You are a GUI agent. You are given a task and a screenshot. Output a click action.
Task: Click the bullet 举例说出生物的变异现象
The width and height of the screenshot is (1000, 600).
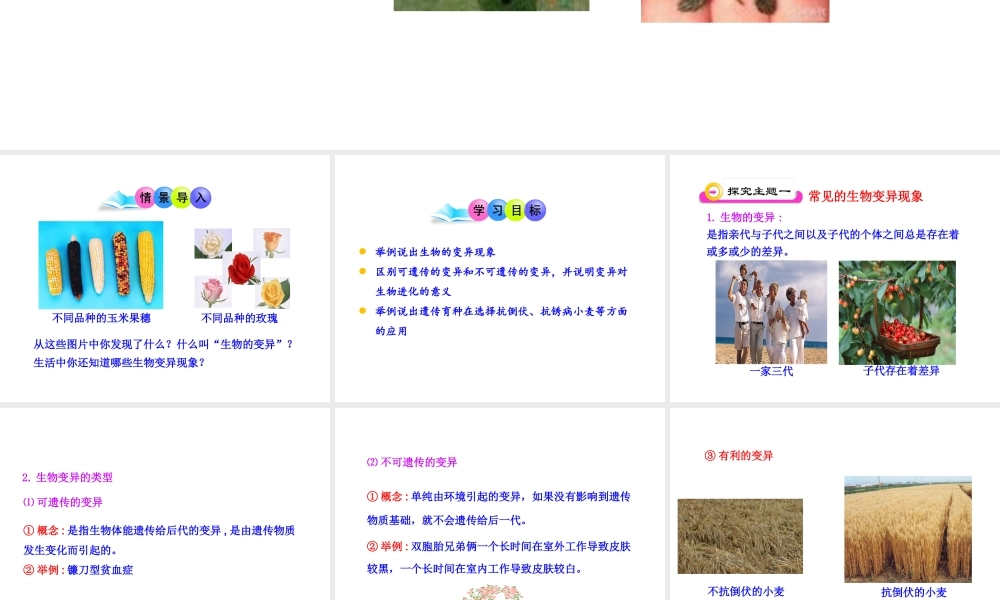(435, 252)
